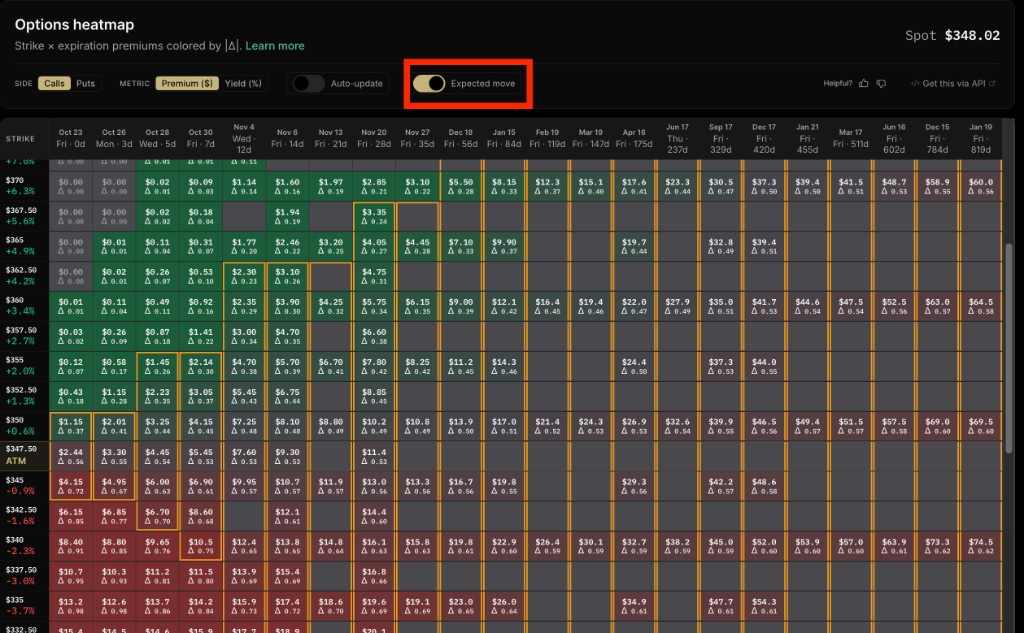Select the Nov 27 Fri 35d column header
Viewport: 1024px width, 633px height.
pos(417,138)
